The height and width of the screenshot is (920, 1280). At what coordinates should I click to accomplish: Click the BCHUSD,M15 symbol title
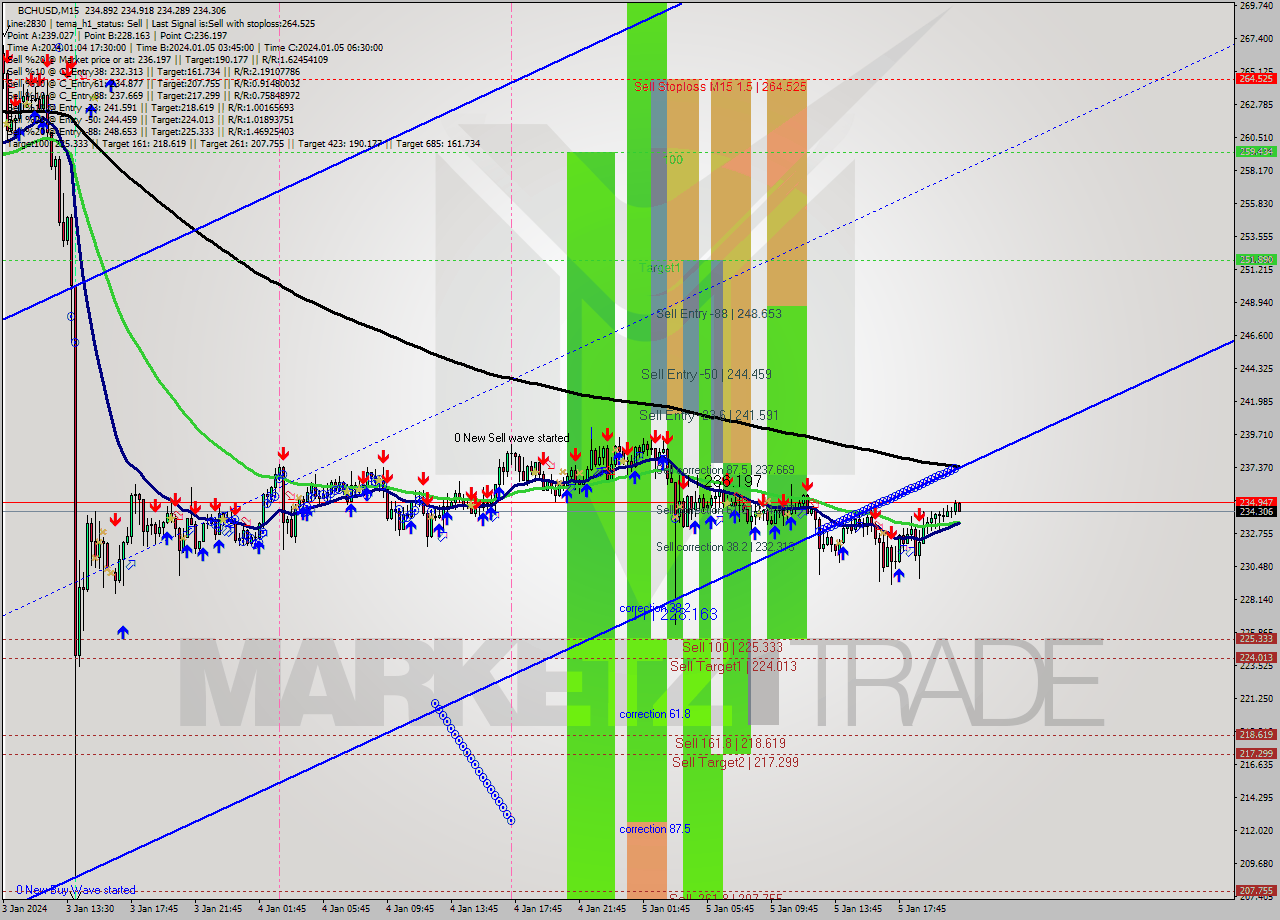pos(50,10)
